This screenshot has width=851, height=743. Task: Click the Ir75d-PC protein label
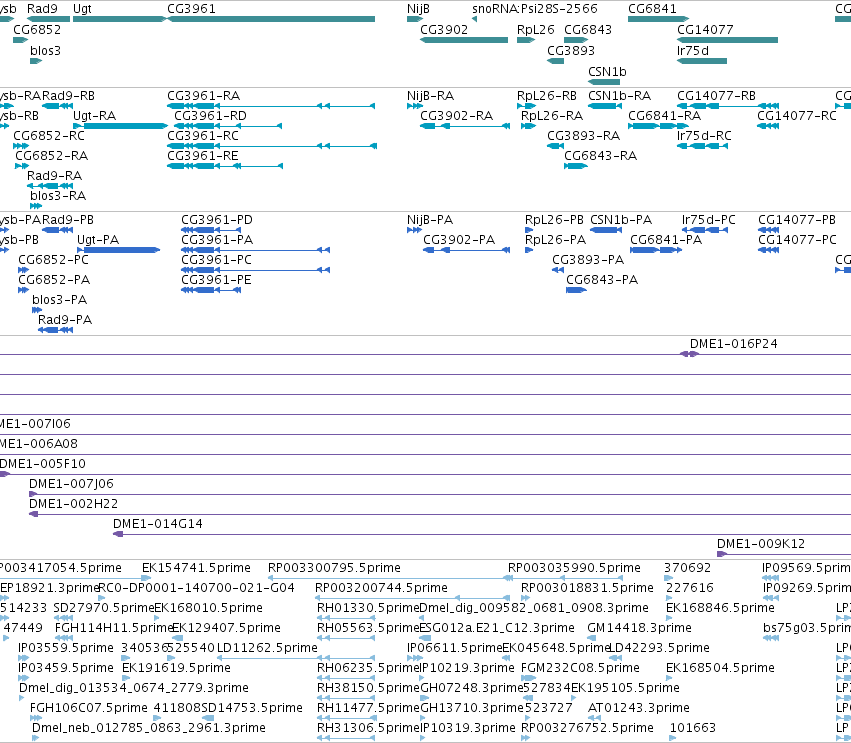point(709,220)
